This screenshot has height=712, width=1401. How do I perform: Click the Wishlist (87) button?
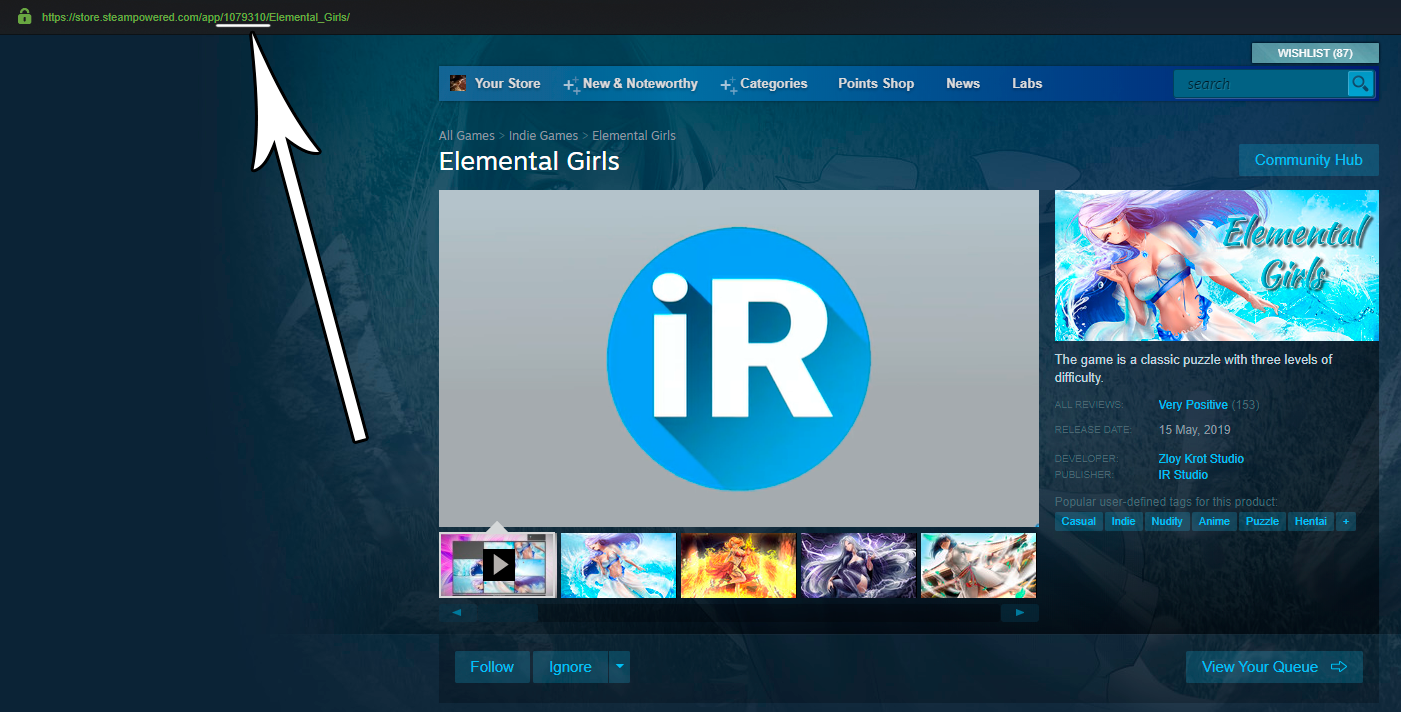coord(1315,53)
